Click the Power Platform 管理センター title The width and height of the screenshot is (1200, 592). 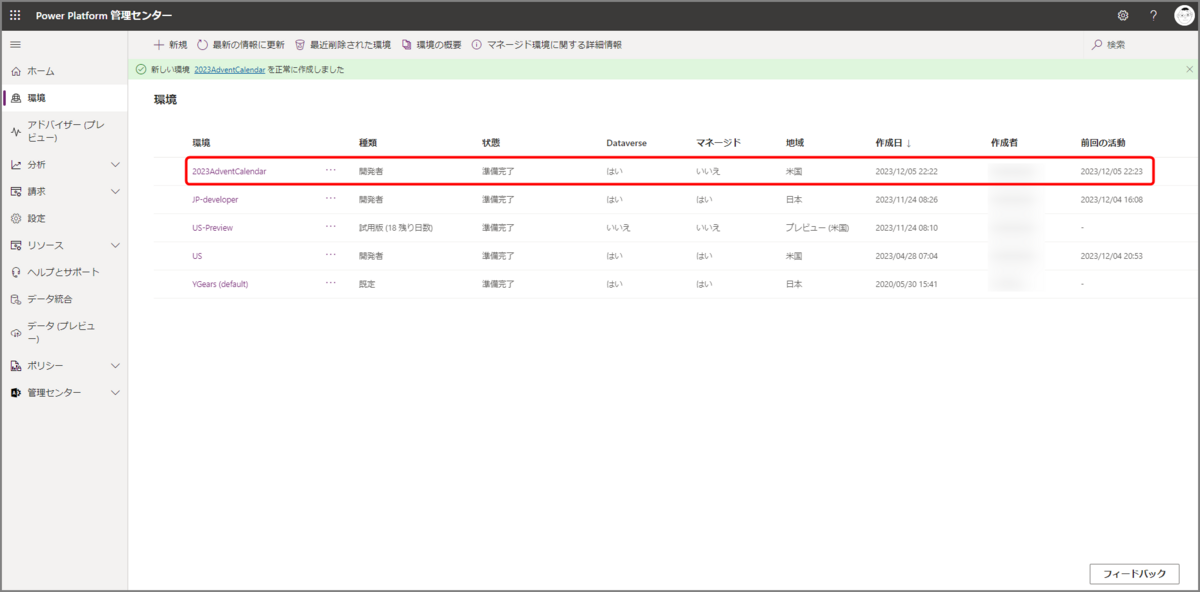click(104, 16)
